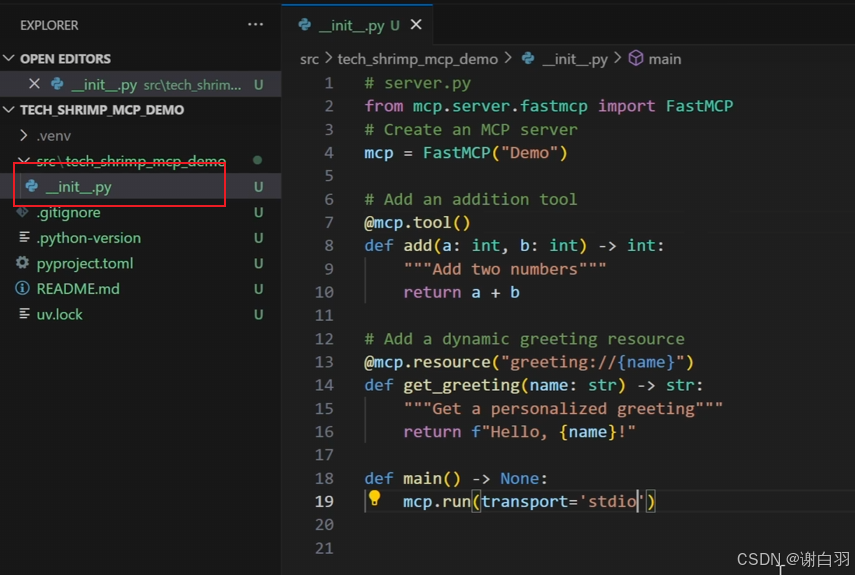Click the "Get a personalized greeting" docstring
The width and height of the screenshot is (855, 575).
click(x=563, y=409)
